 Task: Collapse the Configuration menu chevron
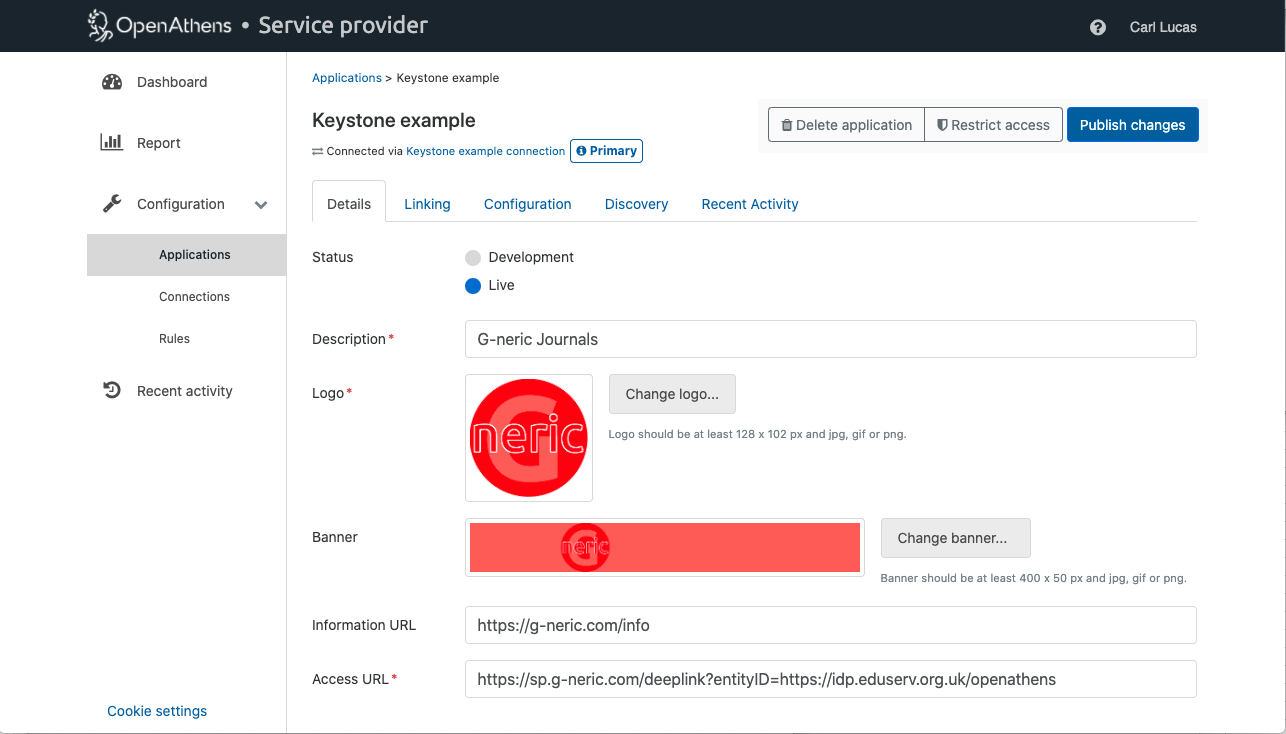(261, 205)
